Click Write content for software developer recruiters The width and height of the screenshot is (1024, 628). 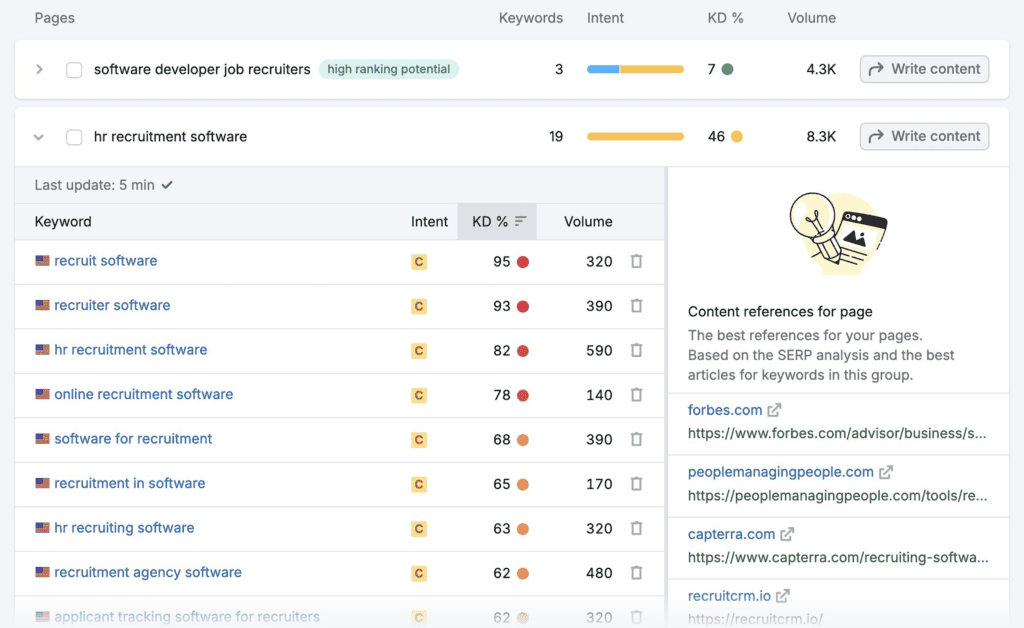pyautogui.click(x=924, y=69)
